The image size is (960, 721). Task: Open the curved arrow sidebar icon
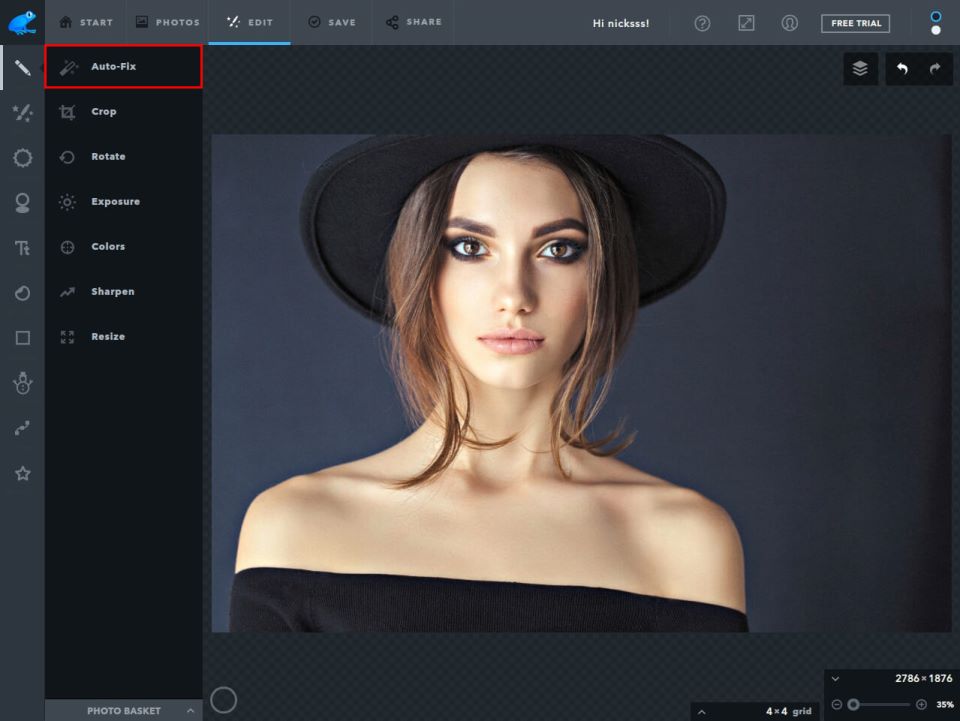[x=23, y=428]
